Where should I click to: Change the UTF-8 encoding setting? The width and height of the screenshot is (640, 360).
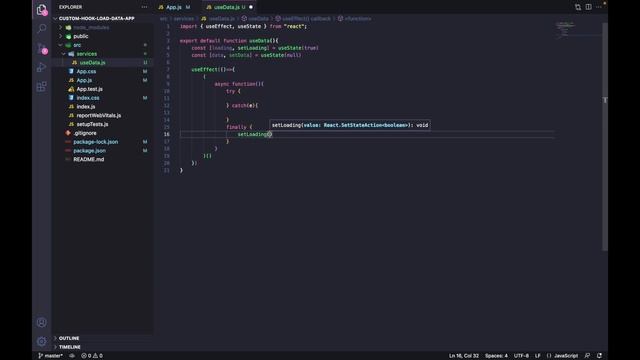pos(521,356)
